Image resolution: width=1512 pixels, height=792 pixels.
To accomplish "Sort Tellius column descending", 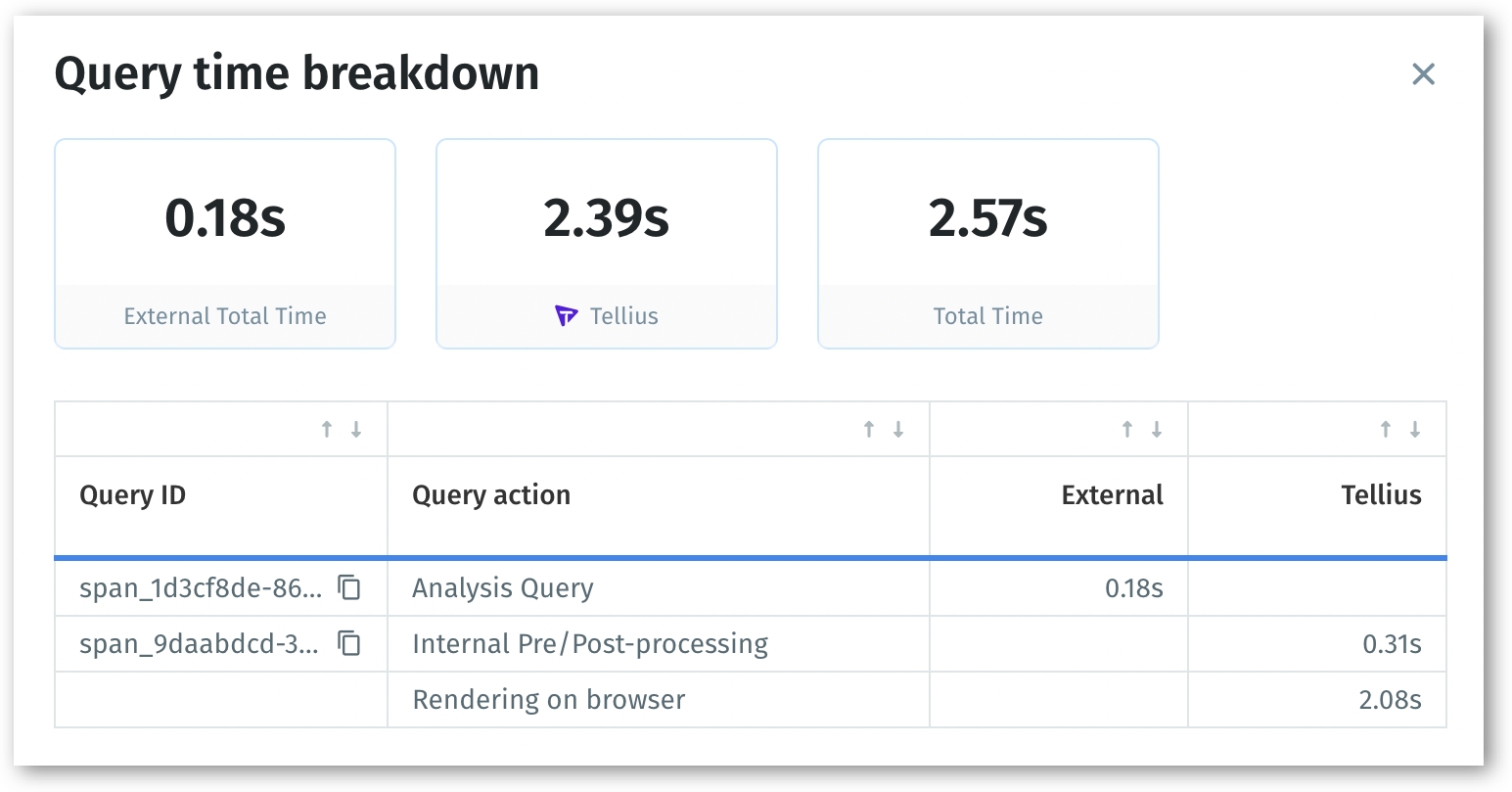I will pos(1415,429).
